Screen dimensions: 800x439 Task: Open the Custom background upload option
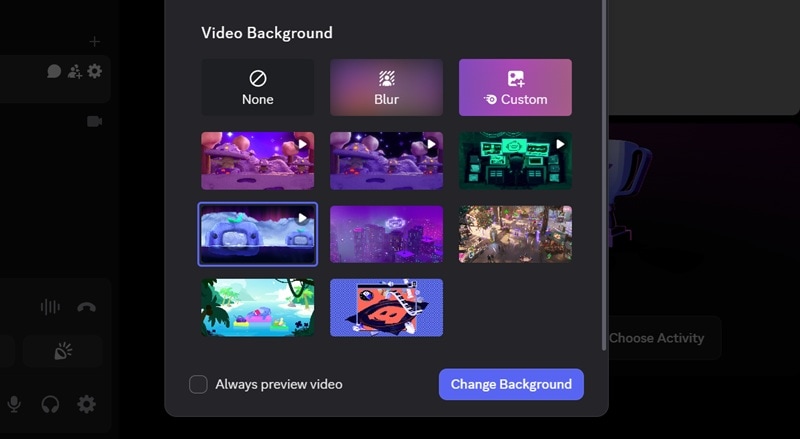(515, 87)
